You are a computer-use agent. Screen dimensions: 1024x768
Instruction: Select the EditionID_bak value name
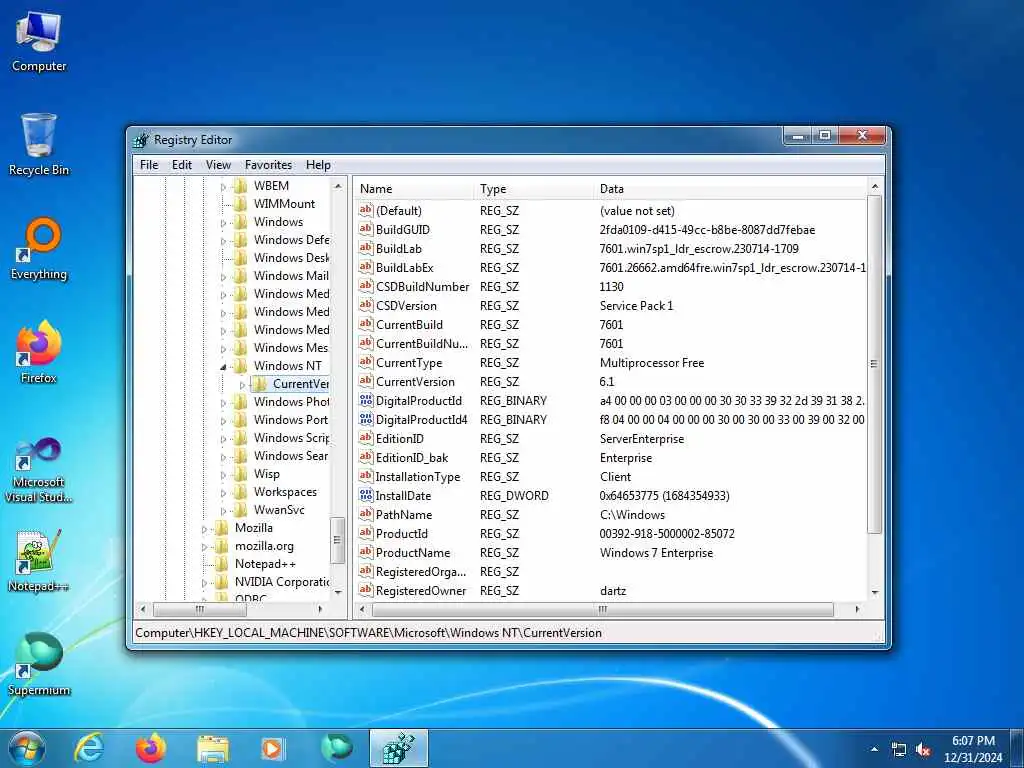point(411,457)
